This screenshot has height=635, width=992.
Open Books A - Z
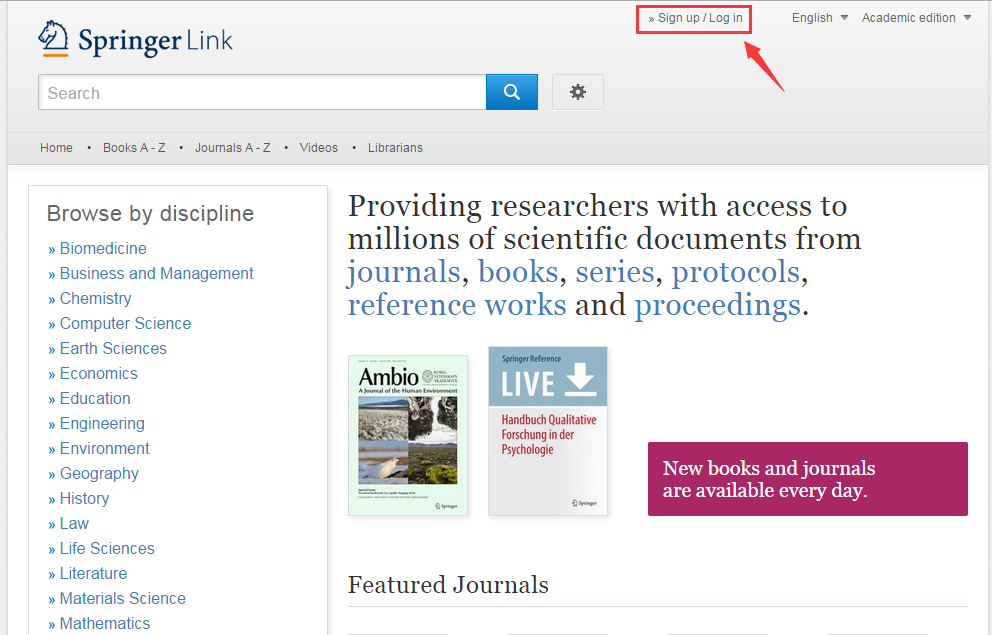[134, 147]
